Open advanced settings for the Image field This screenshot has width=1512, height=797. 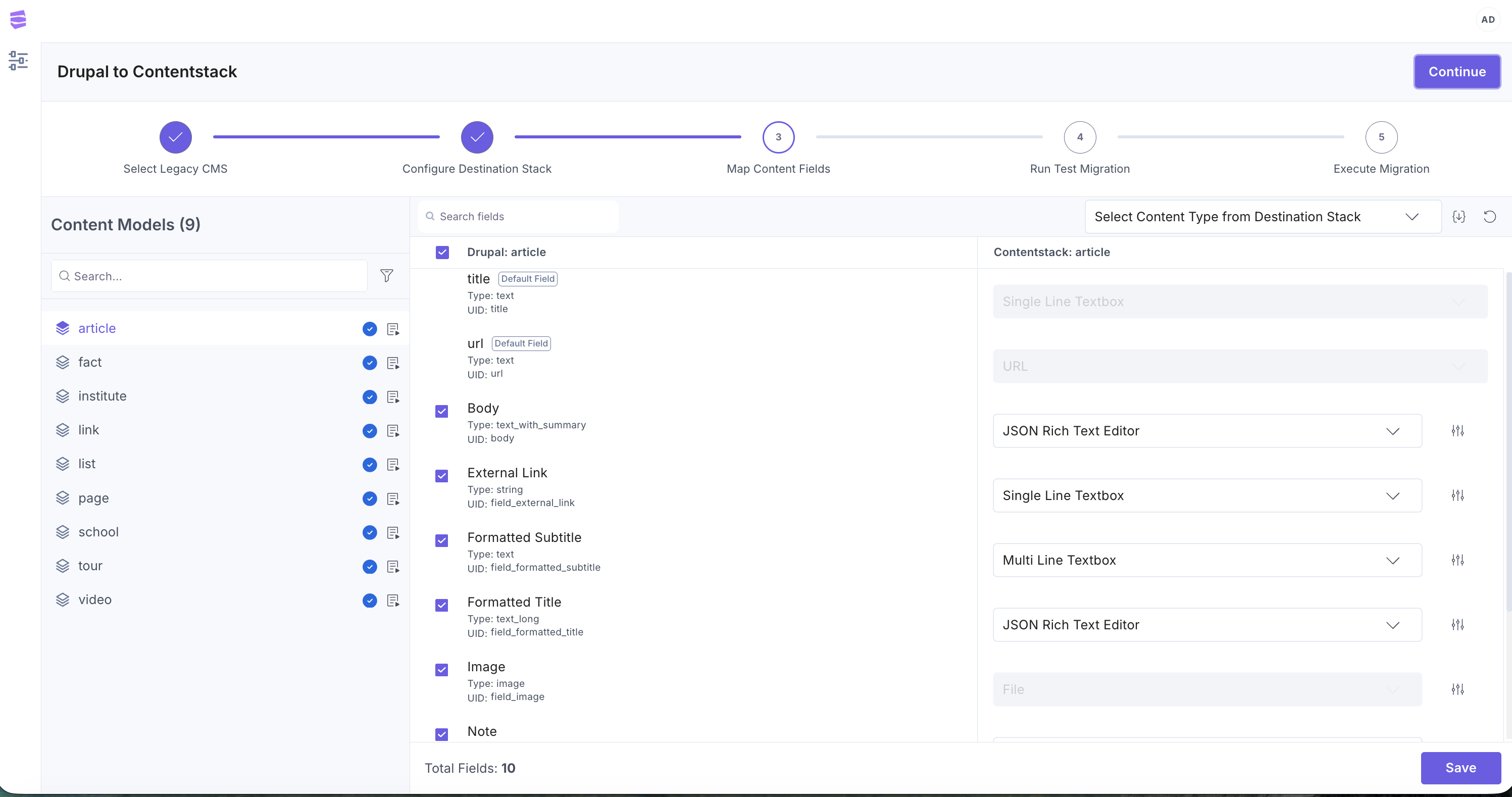[1457, 689]
